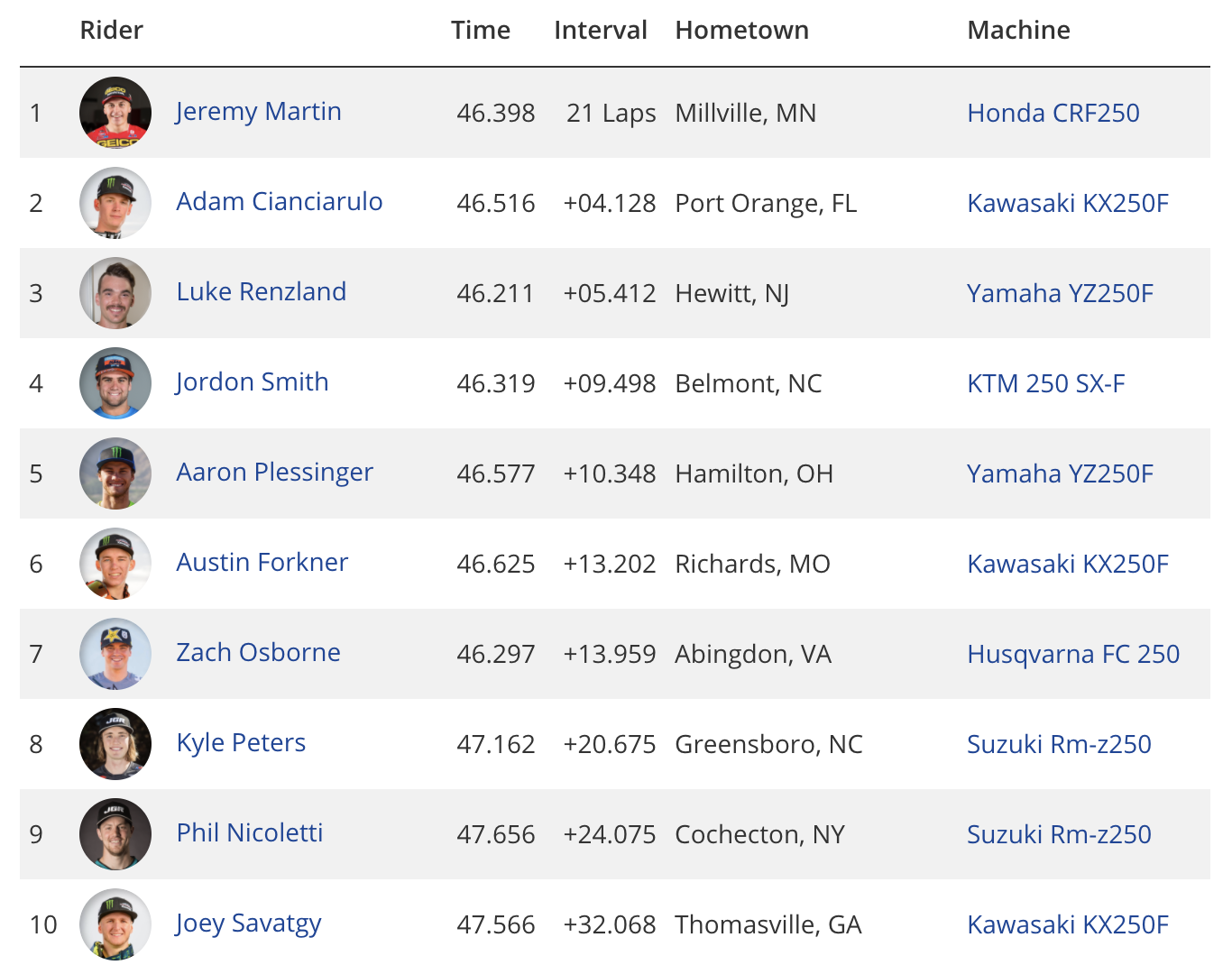Screen dimensions: 1232x965
Task: Select Luke Renzland's avatar image
Action: tap(115, 293)
